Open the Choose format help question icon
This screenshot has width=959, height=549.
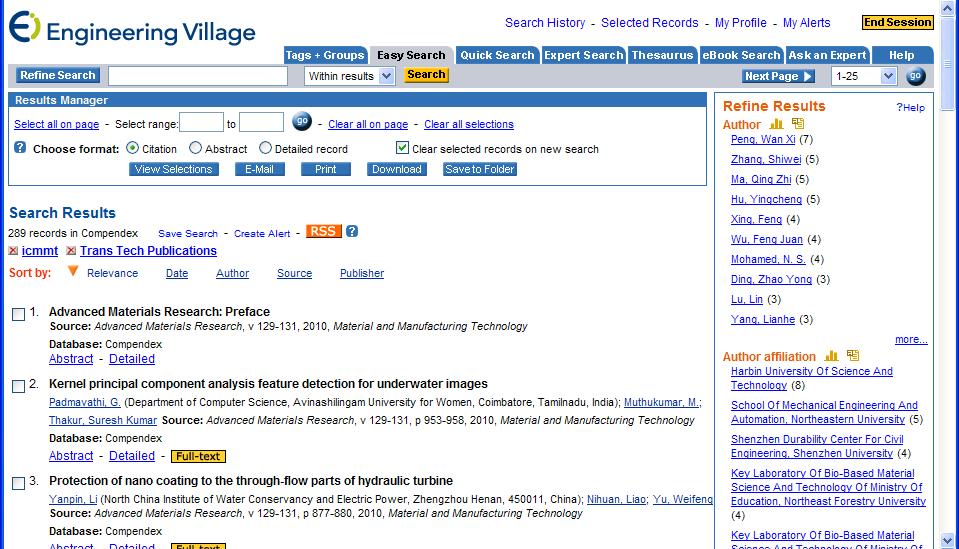point(20,147)
